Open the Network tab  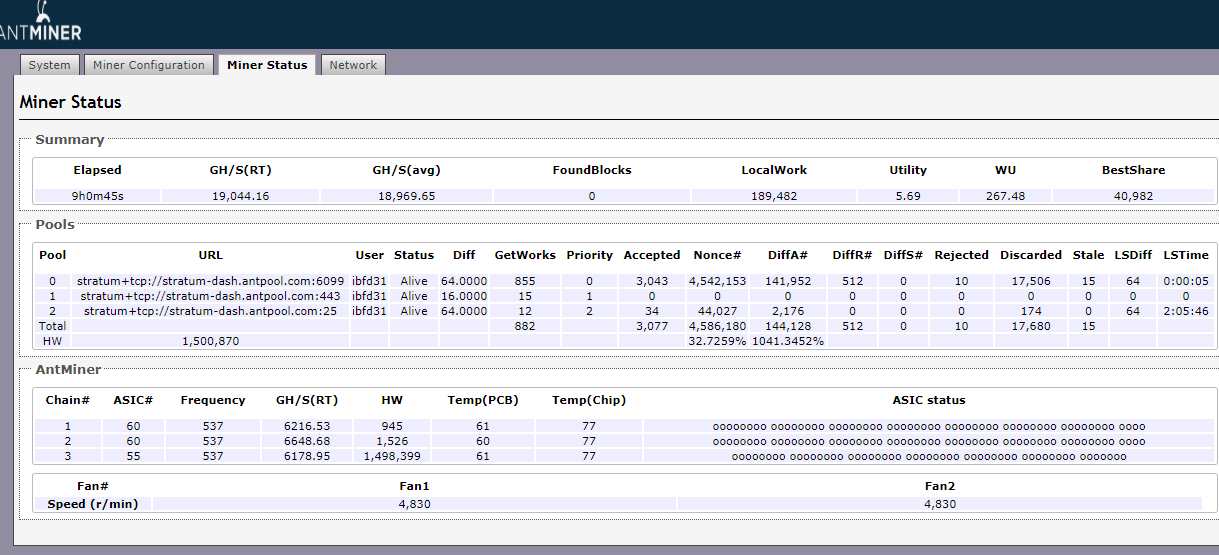[353, 65]
